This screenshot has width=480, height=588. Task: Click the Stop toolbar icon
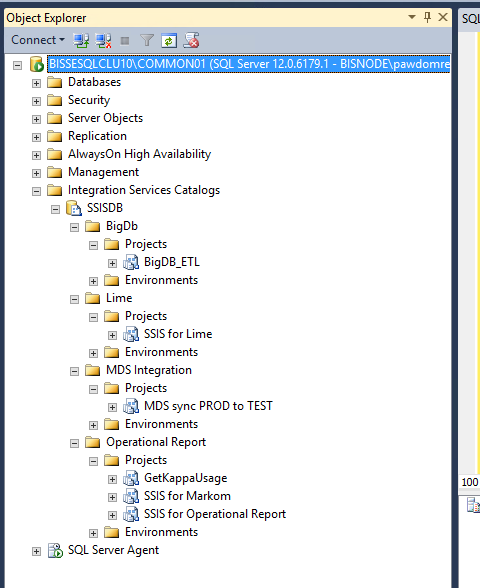point(125,40)
